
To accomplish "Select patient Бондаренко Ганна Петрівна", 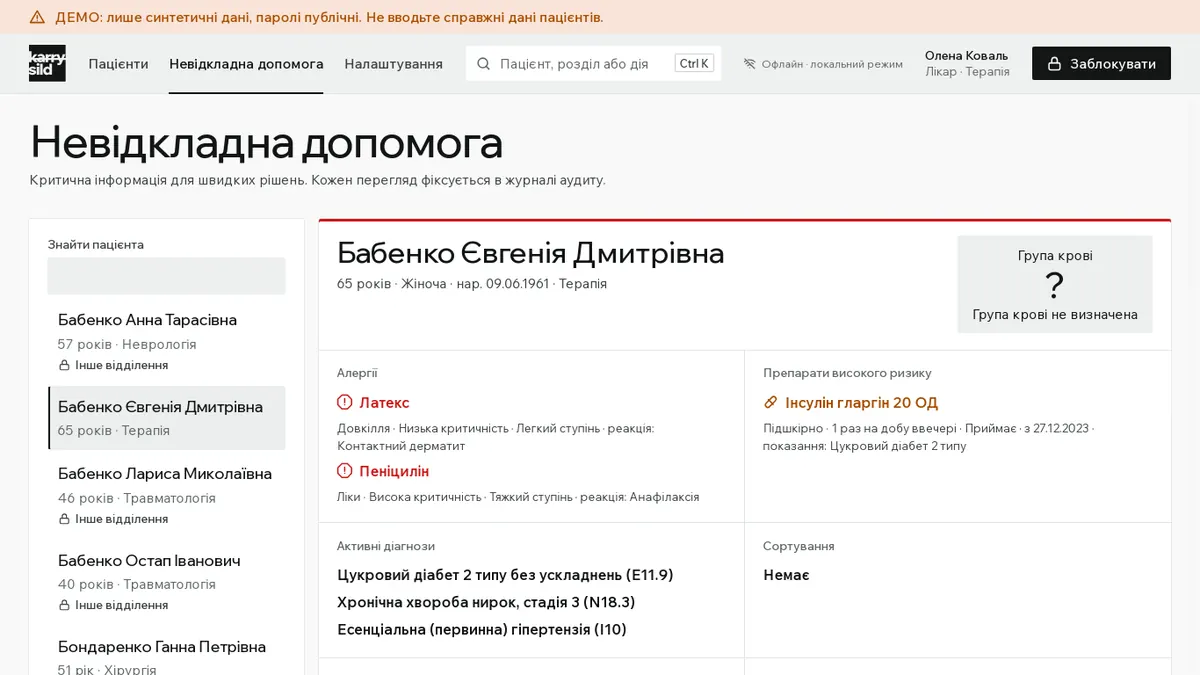I will click(x=166, y=651).
